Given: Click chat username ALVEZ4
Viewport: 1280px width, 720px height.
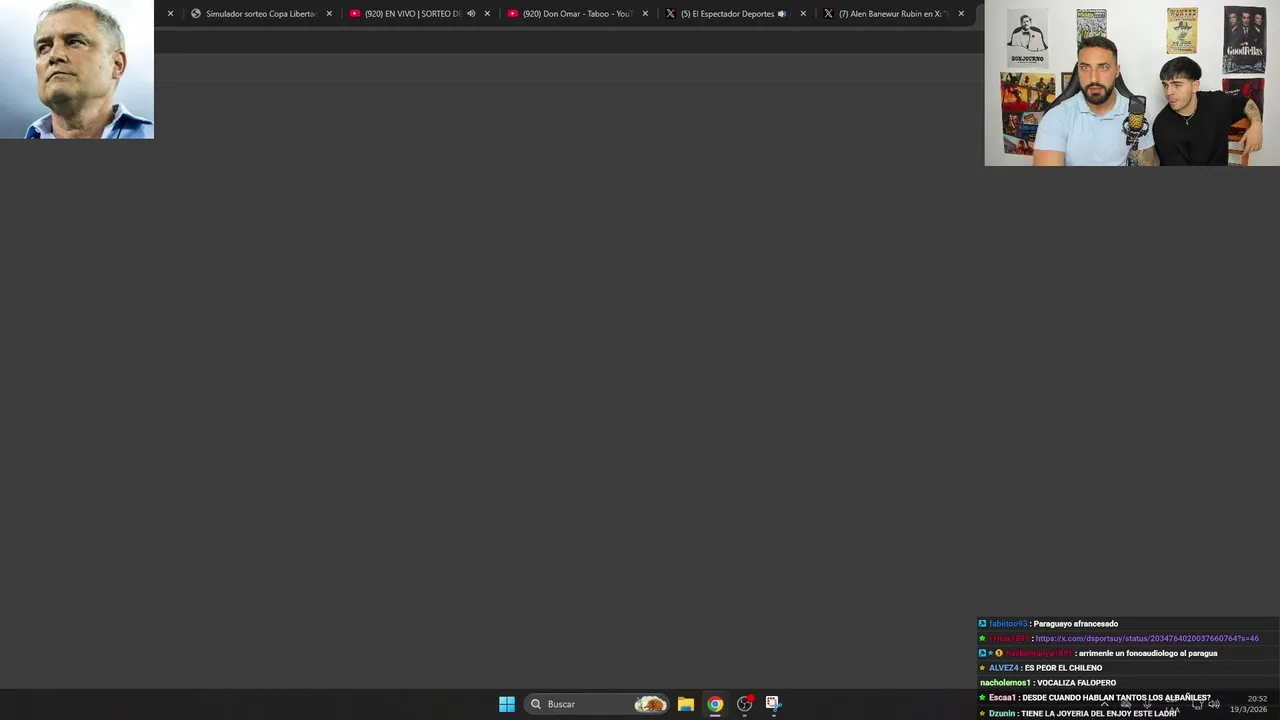Looking at the screenshot, I should coord(1004,668).
